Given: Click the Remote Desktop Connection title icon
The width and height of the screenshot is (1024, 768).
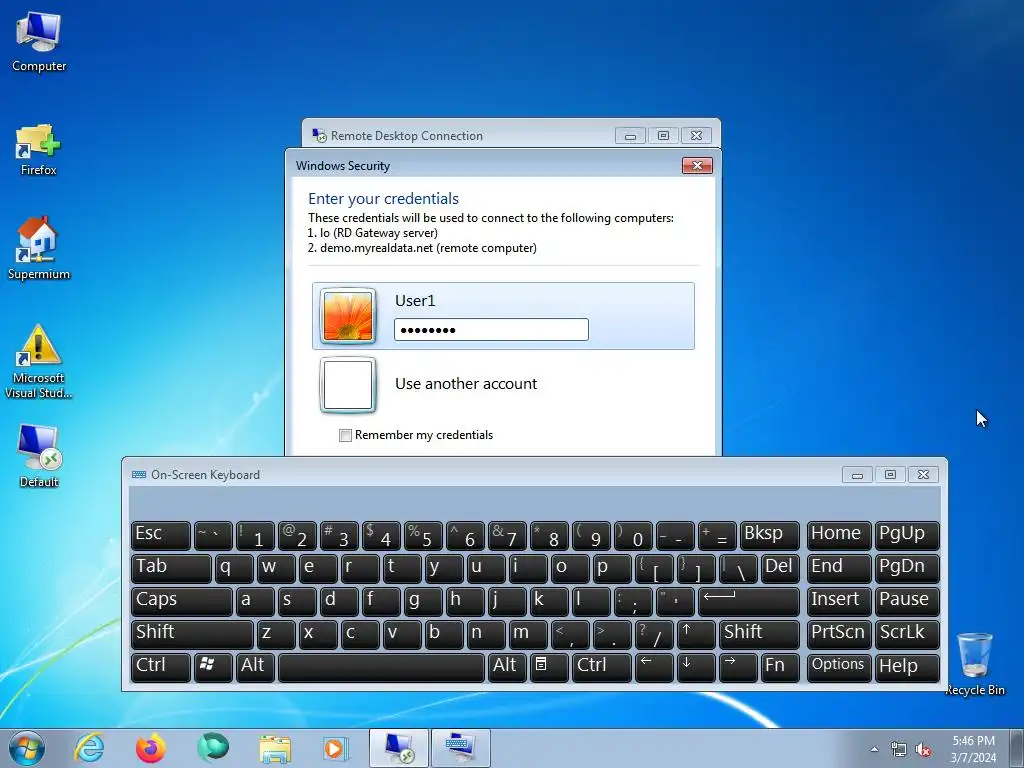Looking at the screenshot, I should tap(319, 135).
